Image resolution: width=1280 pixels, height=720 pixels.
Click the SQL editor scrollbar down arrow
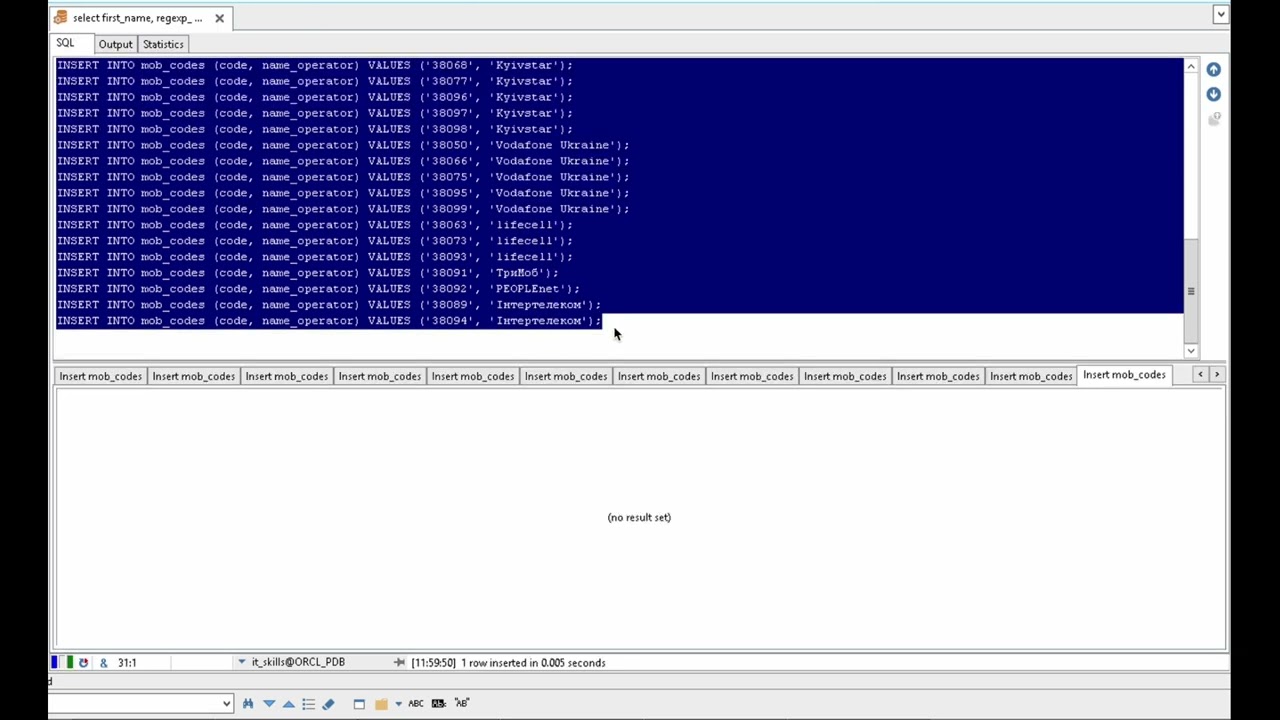pyautogui.click(x=1190, y=350)
